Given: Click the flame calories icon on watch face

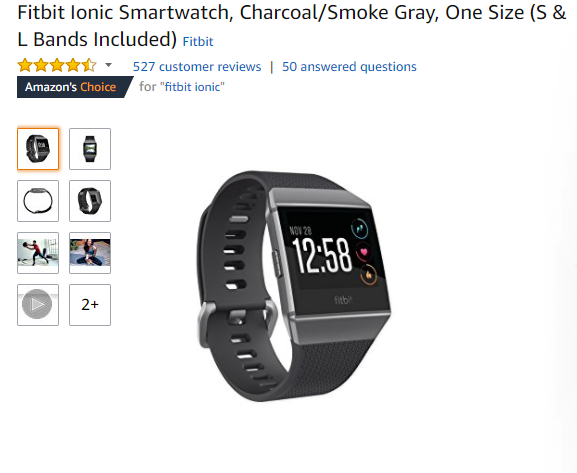Looking at the screenshot, I should 369,275.
